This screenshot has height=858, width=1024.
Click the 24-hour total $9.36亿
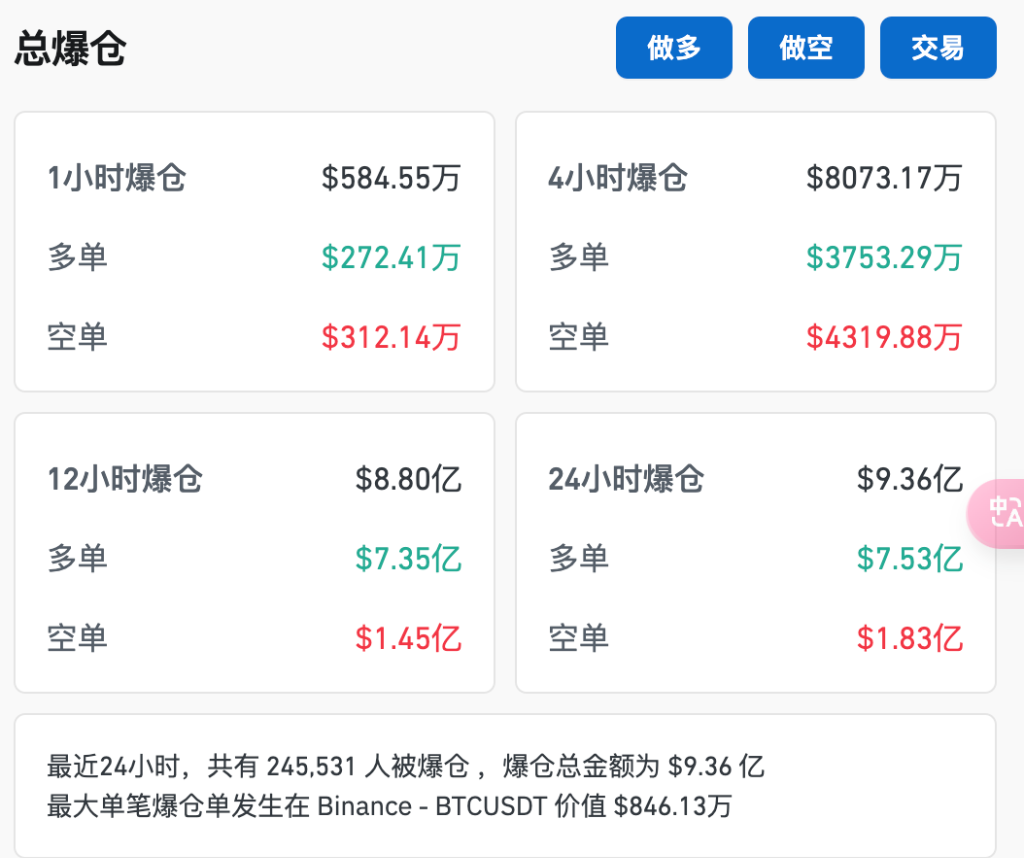910,479
